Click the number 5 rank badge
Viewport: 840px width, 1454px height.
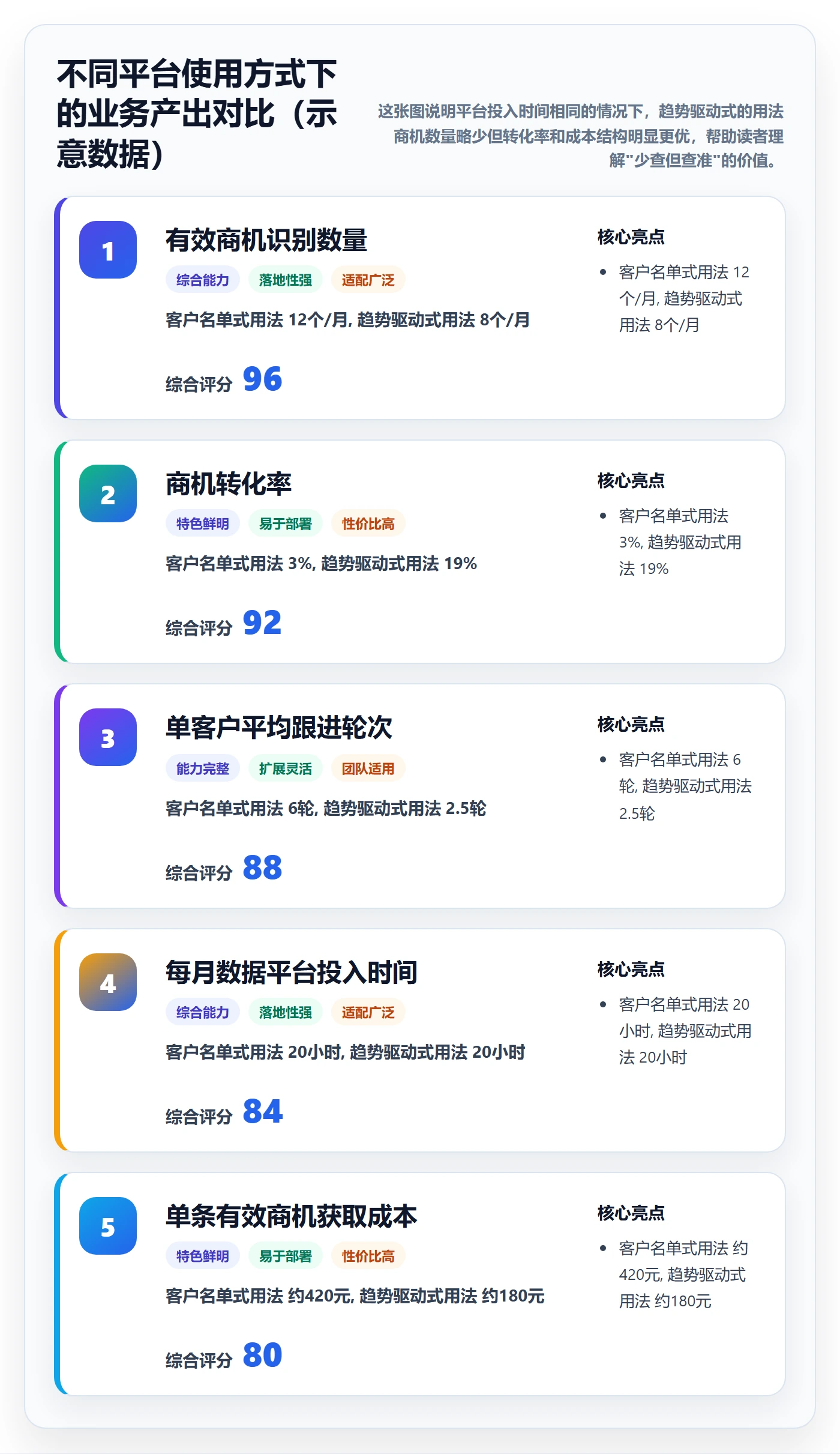coord(108,1226)
